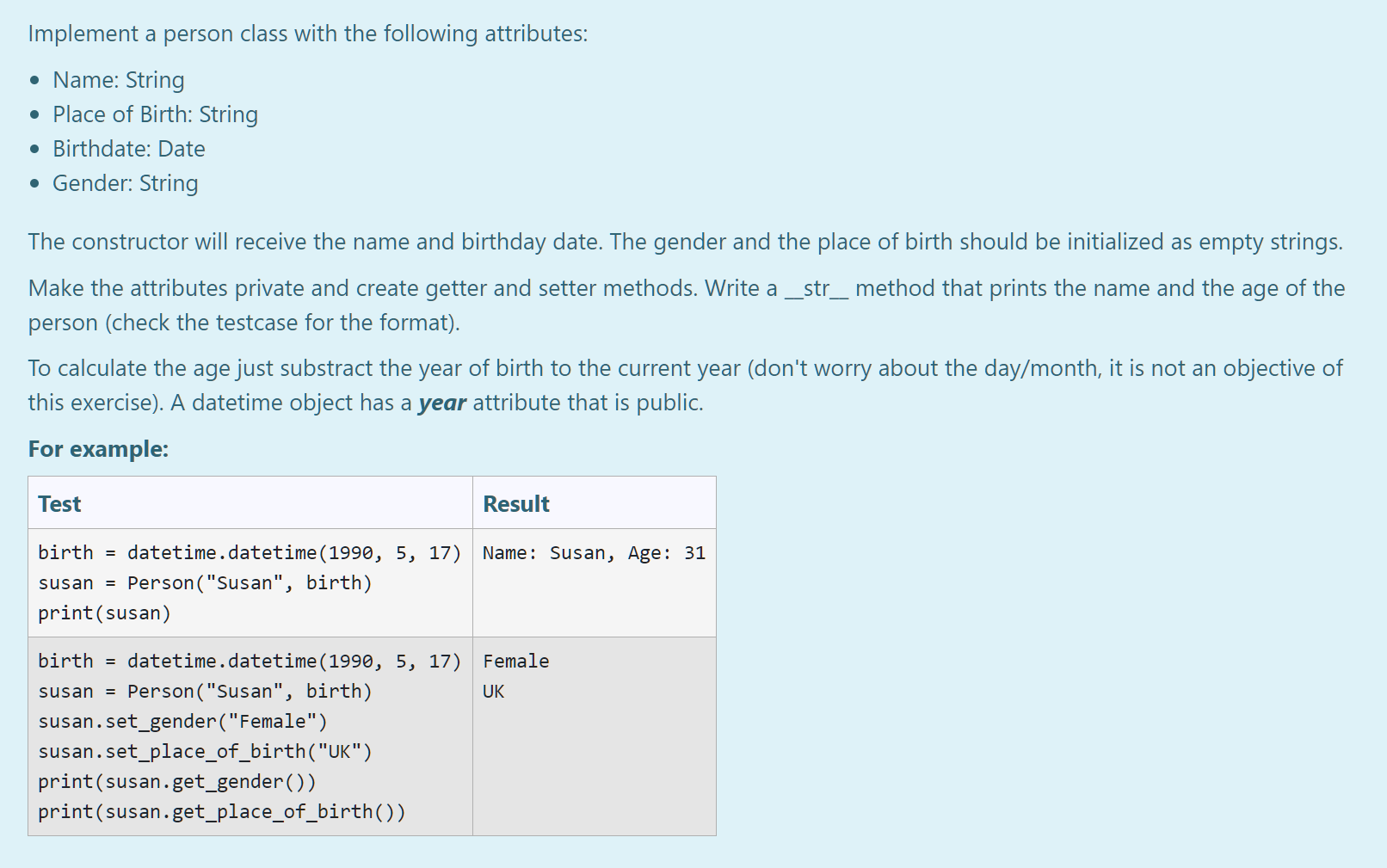Click the result text 'Female'
Screen dimensions: 1387x868
[515, 661]
